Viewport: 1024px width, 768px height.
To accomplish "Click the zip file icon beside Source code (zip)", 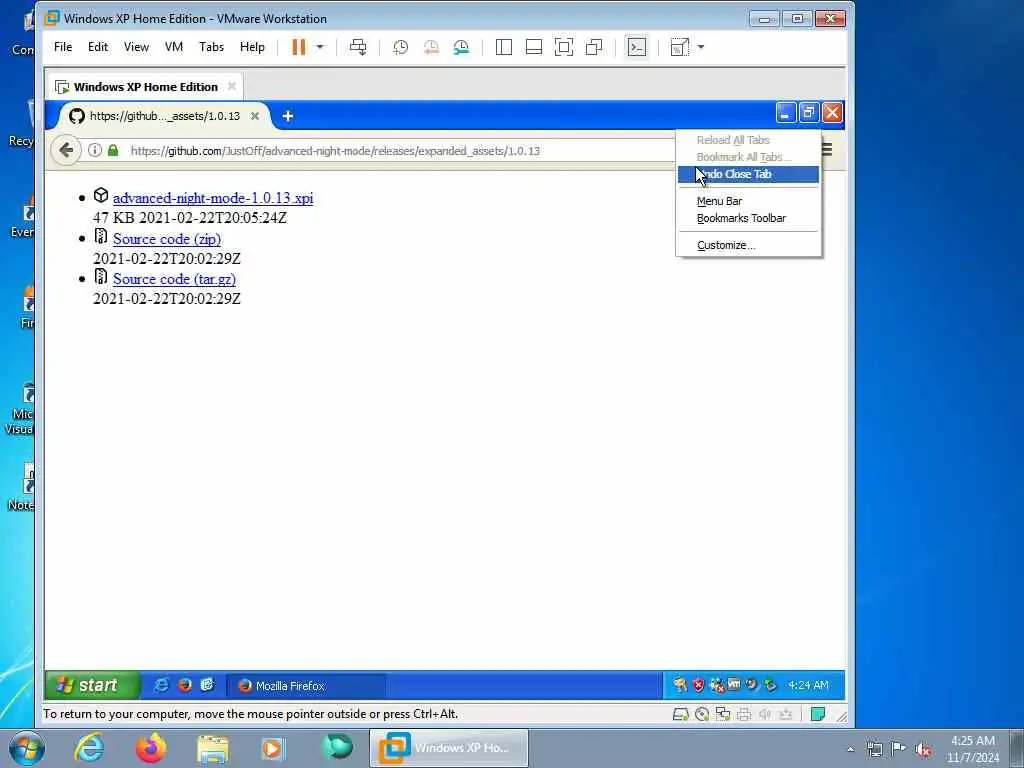I will pyautogui.click(x=101, y=236).
